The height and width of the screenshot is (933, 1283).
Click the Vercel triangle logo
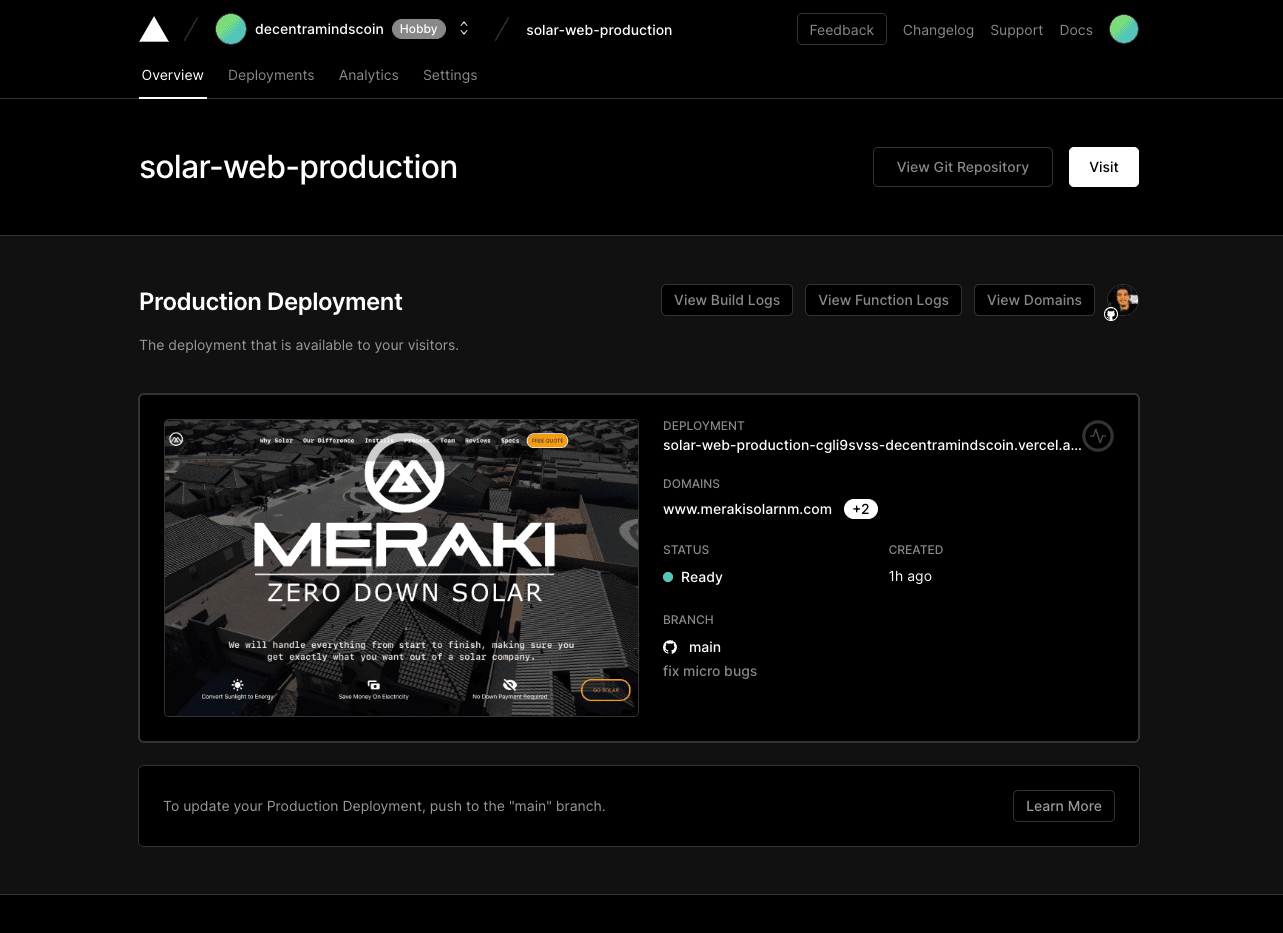click(x=154, y=29)
